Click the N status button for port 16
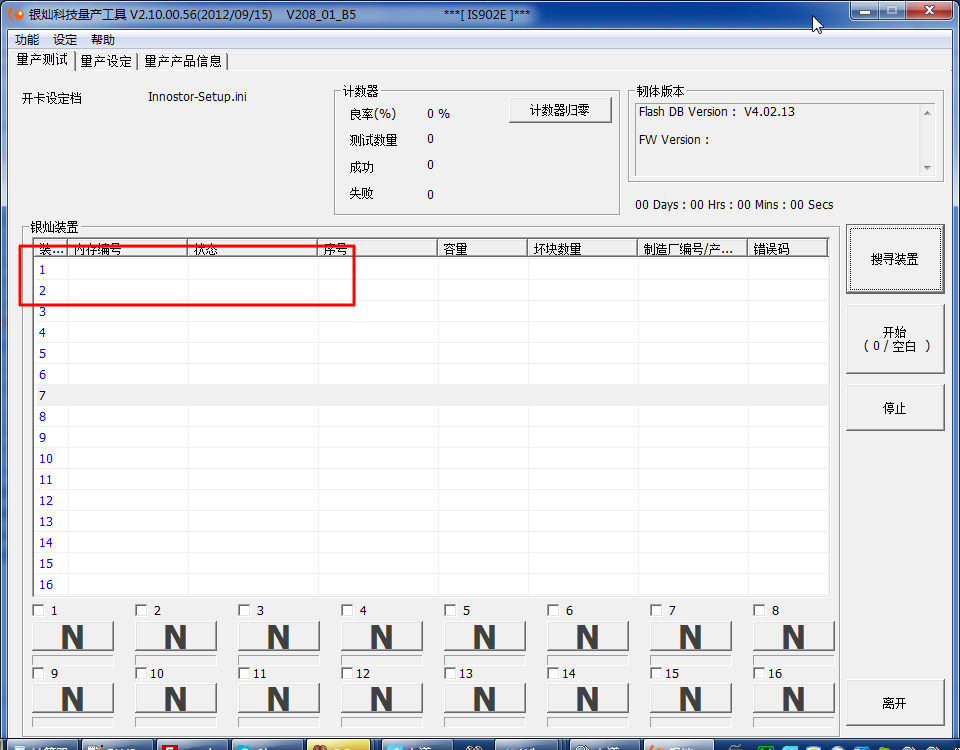Screen dimensions: 960x750 click(793, 699)
